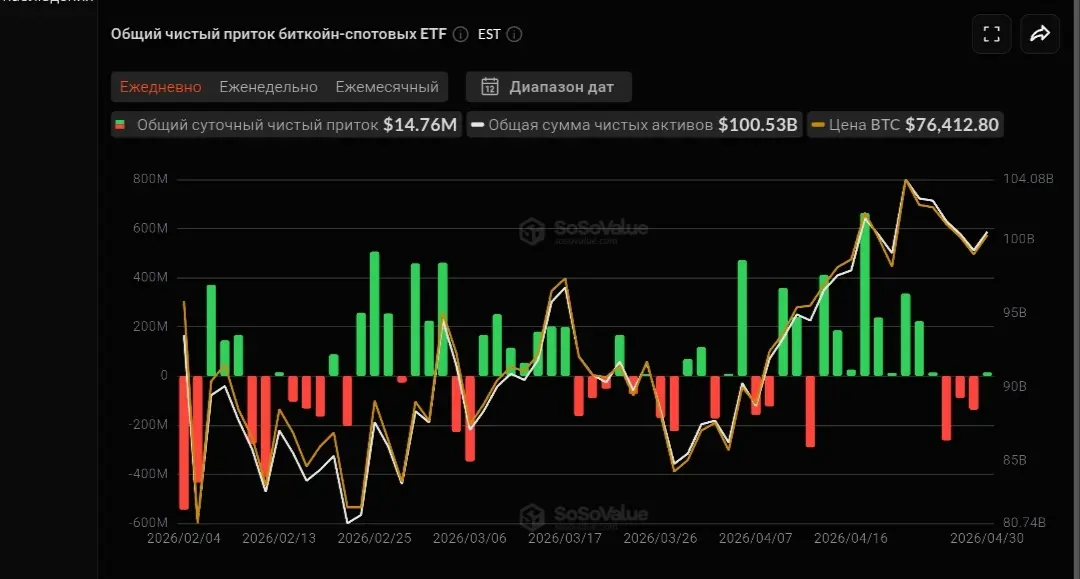1080x579 pixels.
Task: Click the tallest green bar, above 600M
Action: (x=864, y=295)
